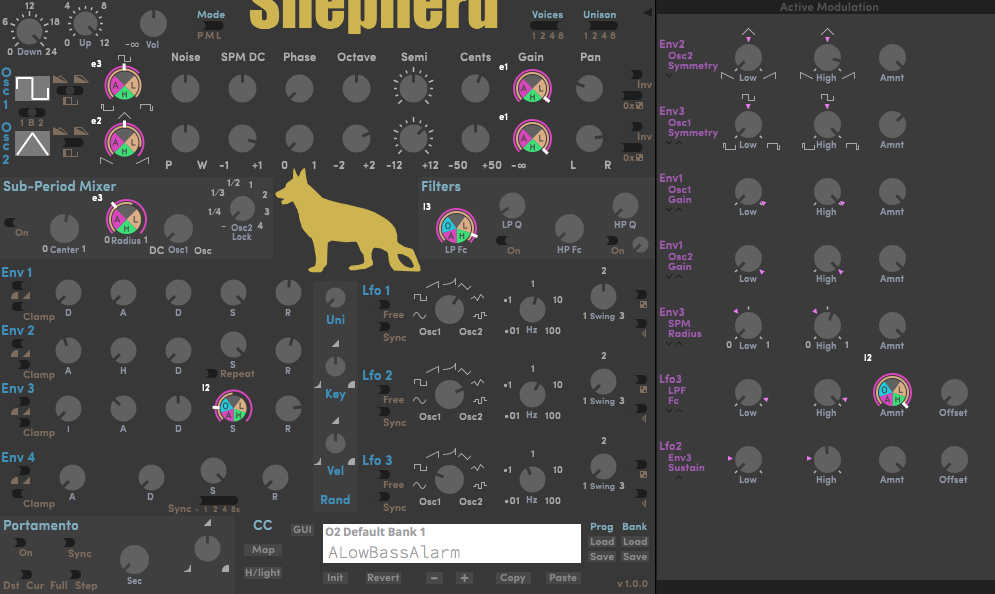Click down chevron under Env3 SPM Radius
This screenshot has height=594, width=995.
coord(669,343)
